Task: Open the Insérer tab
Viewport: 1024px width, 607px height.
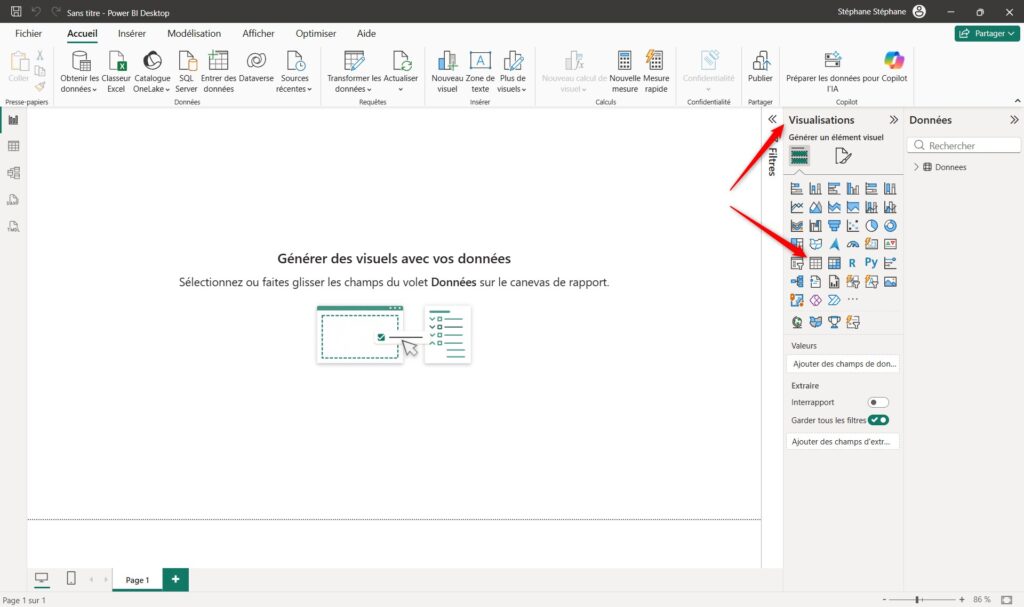Action: pyautogui.click(x=131, y=33)
